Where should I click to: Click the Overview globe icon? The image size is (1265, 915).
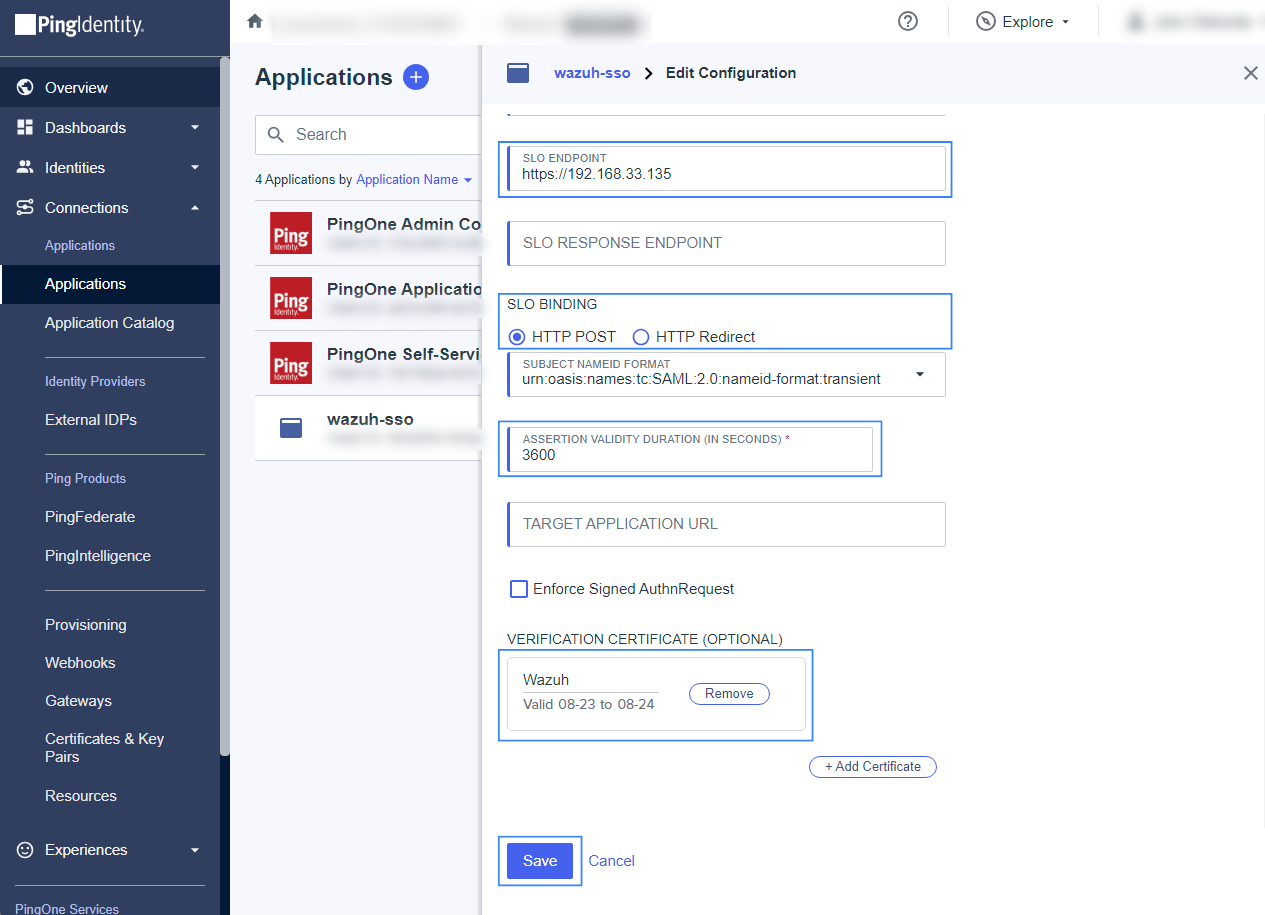(x=26, y=88)
